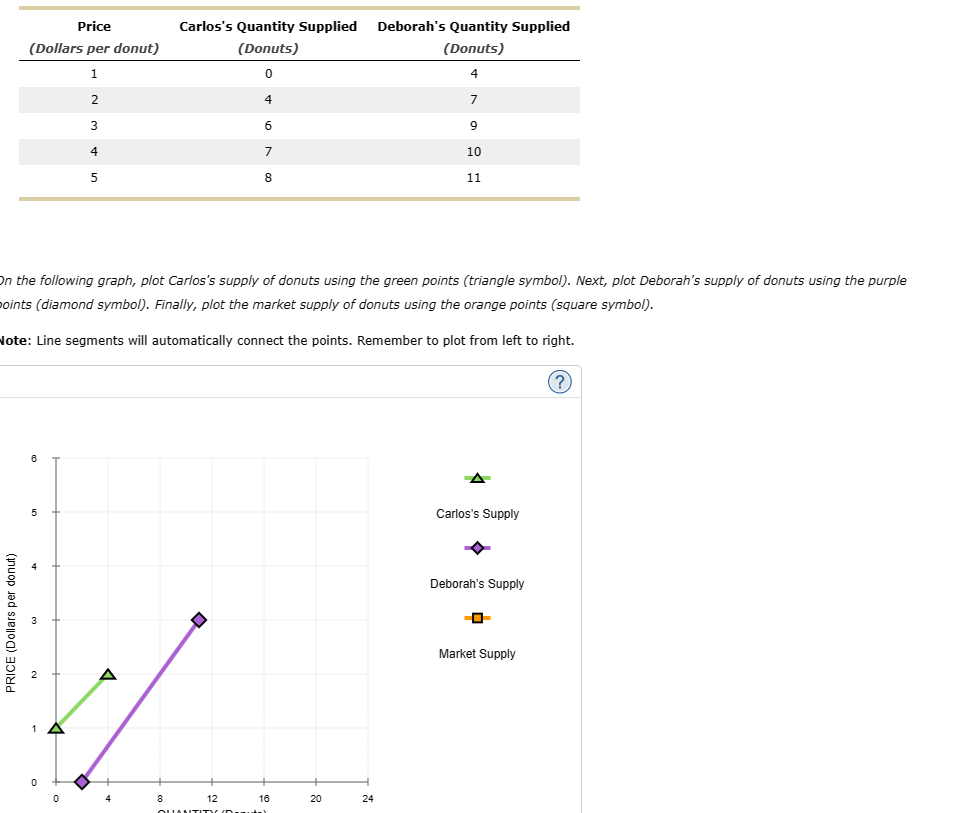
Task: Click the Deborah's Supply legend label
Action: 477,583
